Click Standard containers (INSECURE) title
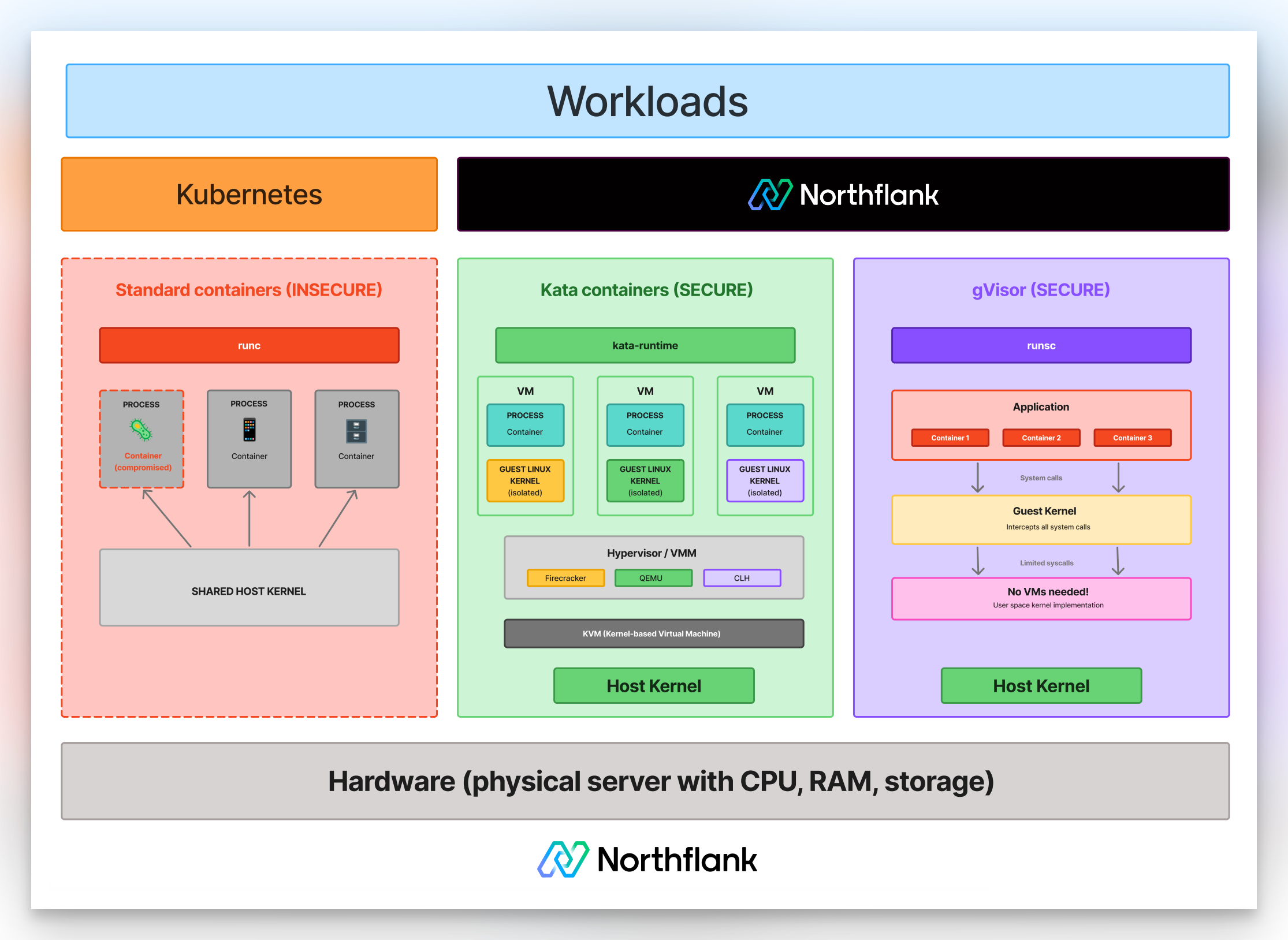The width and height of the screenshot is (1288, 940). tap(249, 290)
